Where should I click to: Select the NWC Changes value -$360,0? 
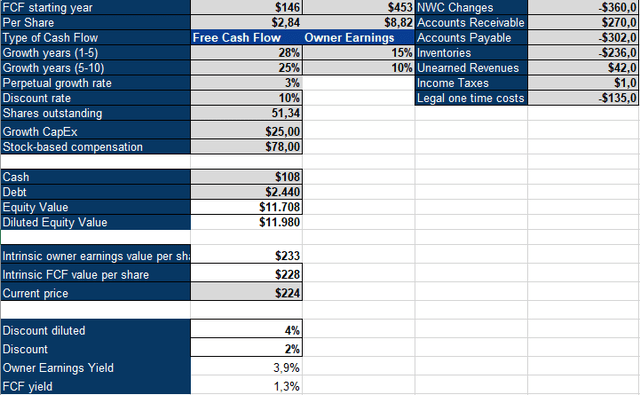(x=582, y=7)
